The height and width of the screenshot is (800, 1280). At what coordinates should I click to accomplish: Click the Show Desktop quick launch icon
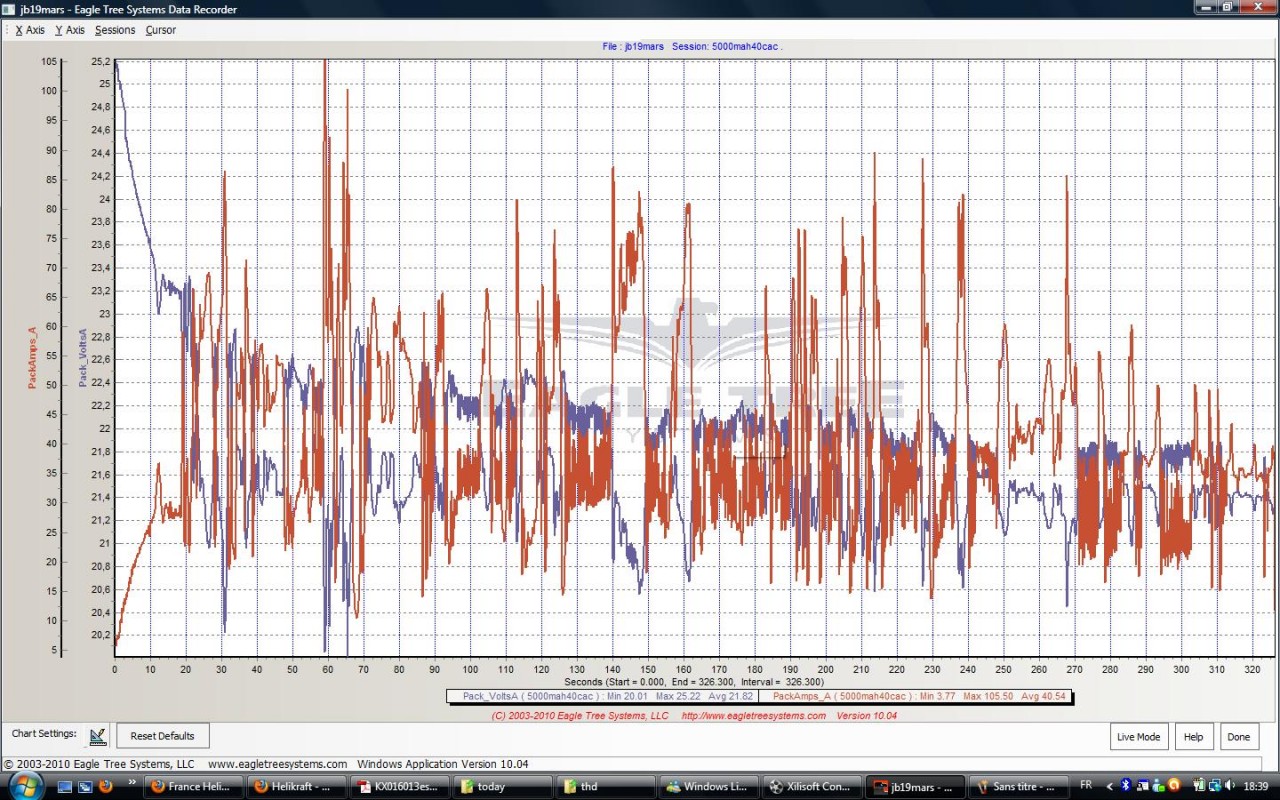[65, 787]
